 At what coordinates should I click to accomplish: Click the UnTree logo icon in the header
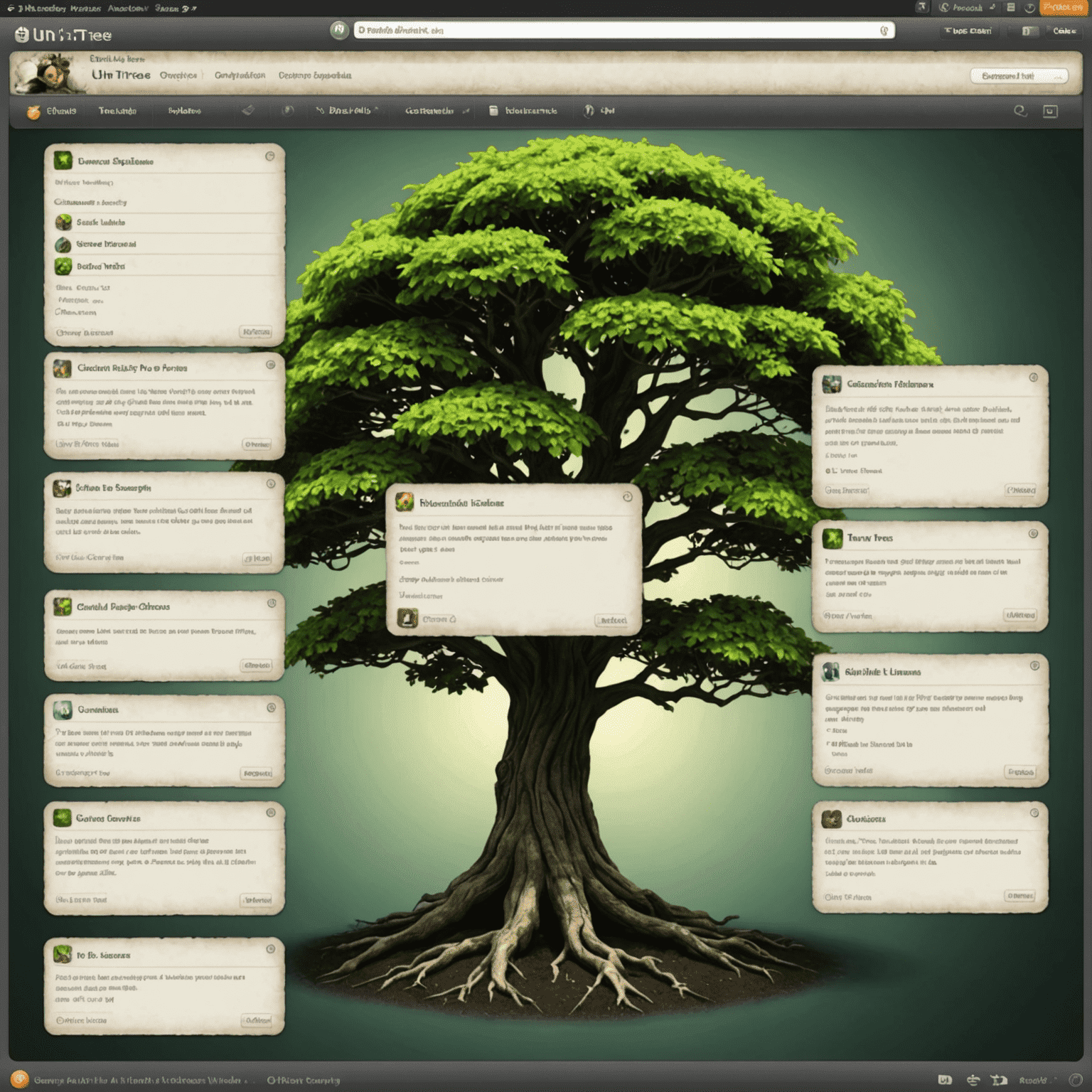(22, 34)
